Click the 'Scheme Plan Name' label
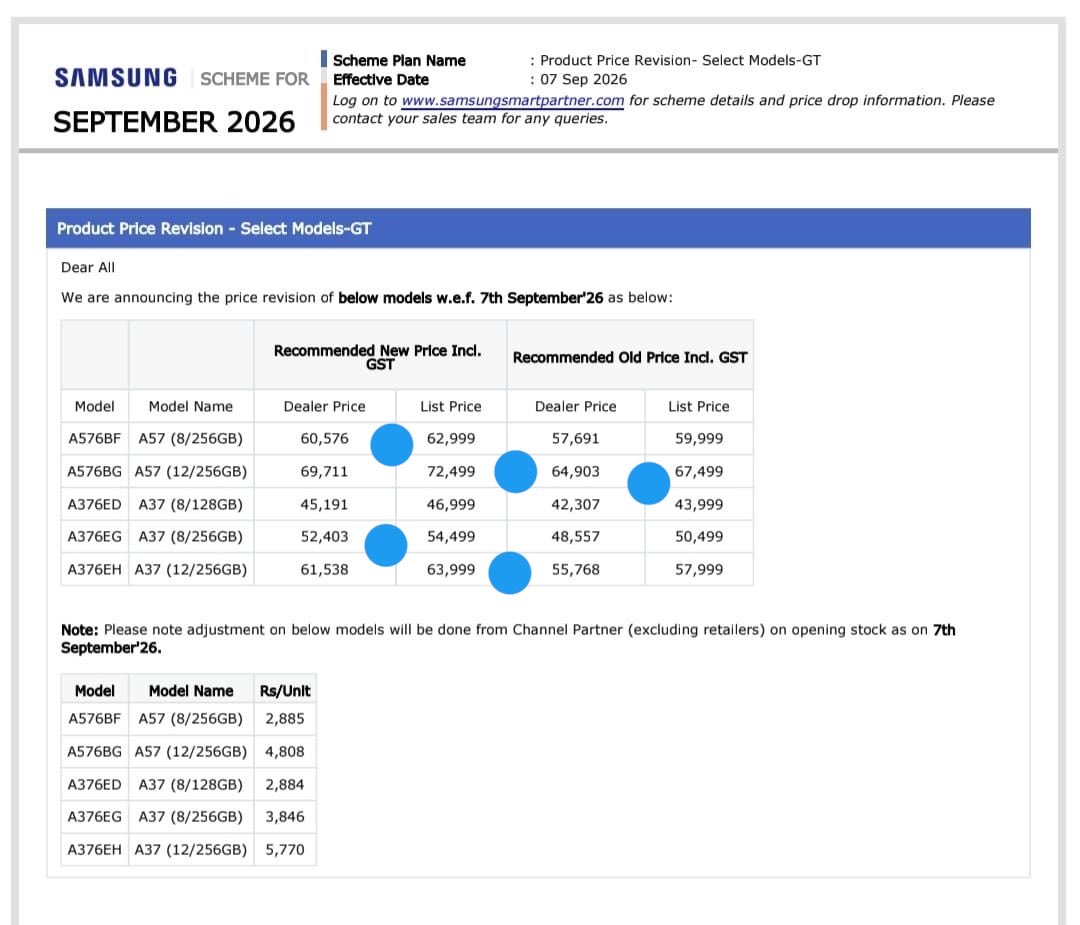Viewport: 1080px width, 925px height. [x=399, y=61]
